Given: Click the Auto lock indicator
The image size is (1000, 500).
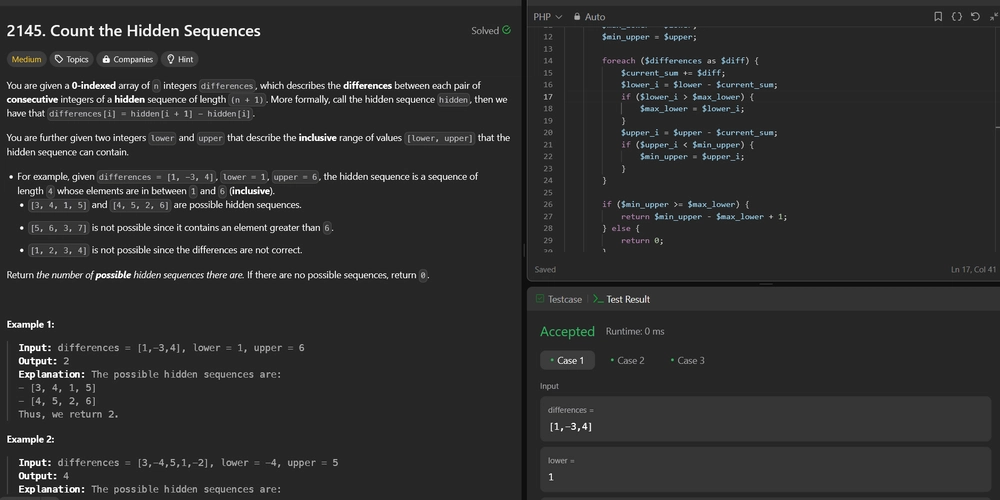Looking at the screenshot, I should [589, 17].
